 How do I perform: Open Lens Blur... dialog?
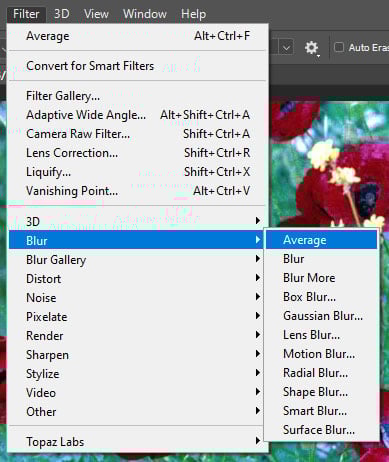[322, 335]
